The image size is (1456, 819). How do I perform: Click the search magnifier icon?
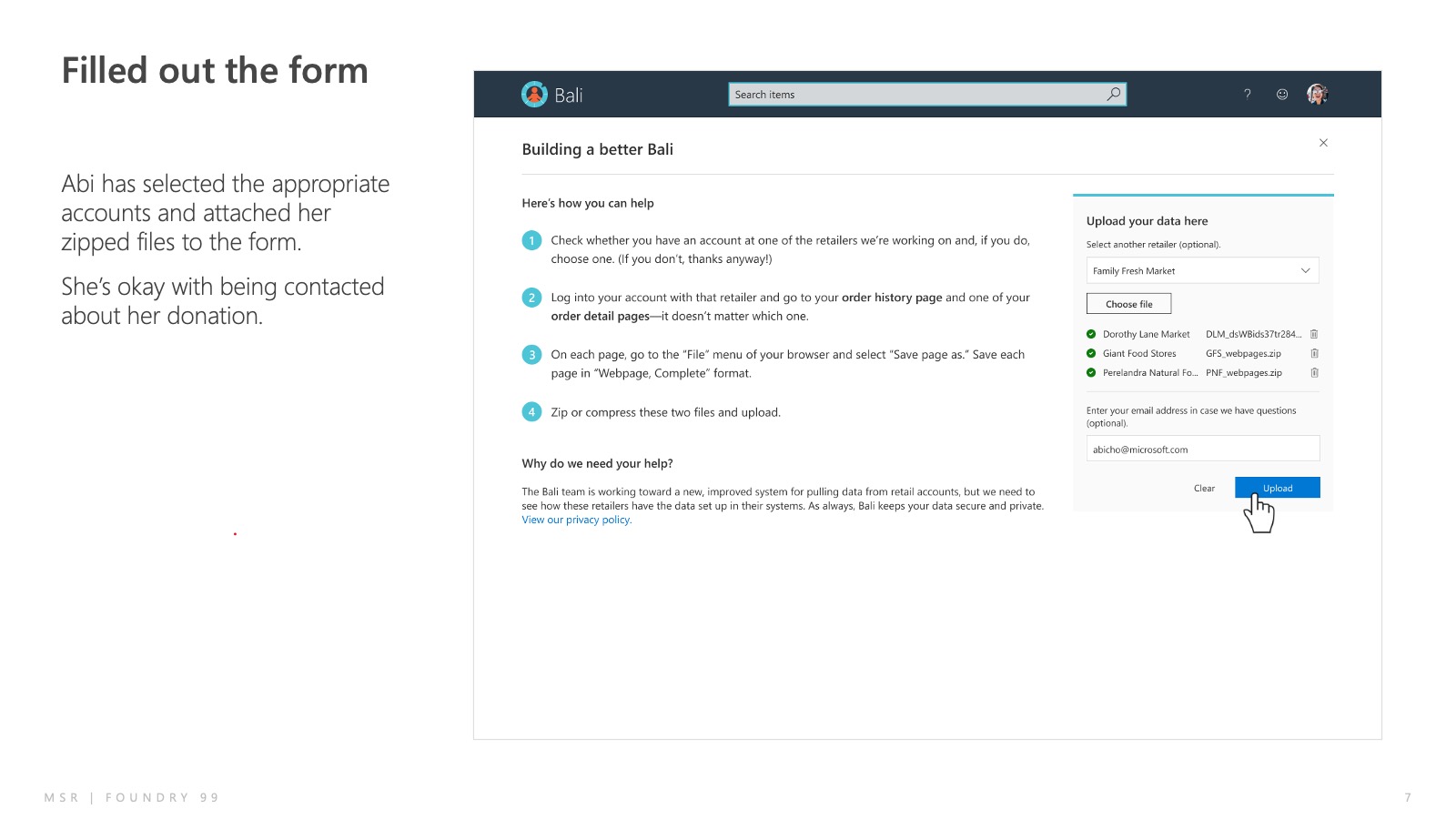click(x=1114, y=94)
